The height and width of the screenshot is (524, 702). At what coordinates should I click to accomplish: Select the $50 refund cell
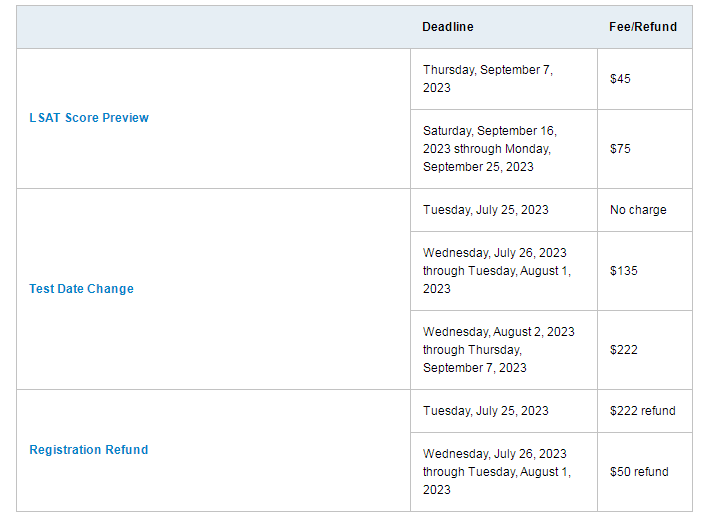pos(645,472)
